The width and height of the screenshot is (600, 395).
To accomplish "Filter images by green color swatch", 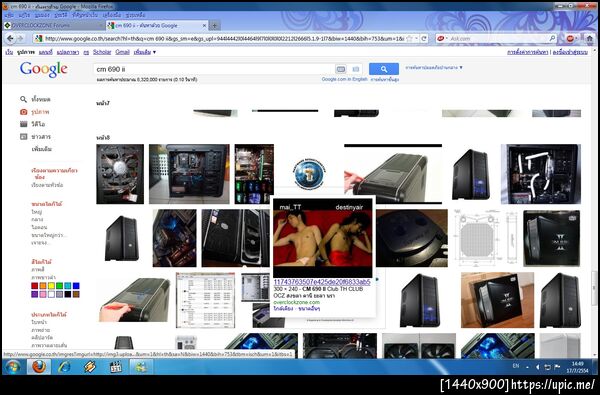I will (x=59, y=286).
